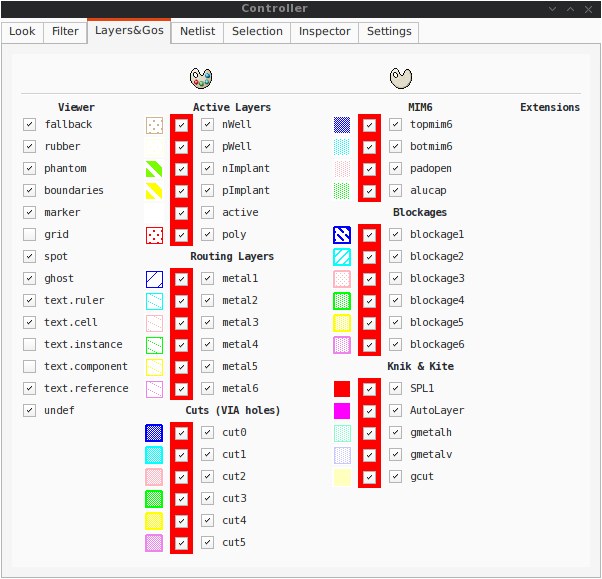Minimize the Controller window with the down-arrow button
602x579 pixels.
coord(552,9)
